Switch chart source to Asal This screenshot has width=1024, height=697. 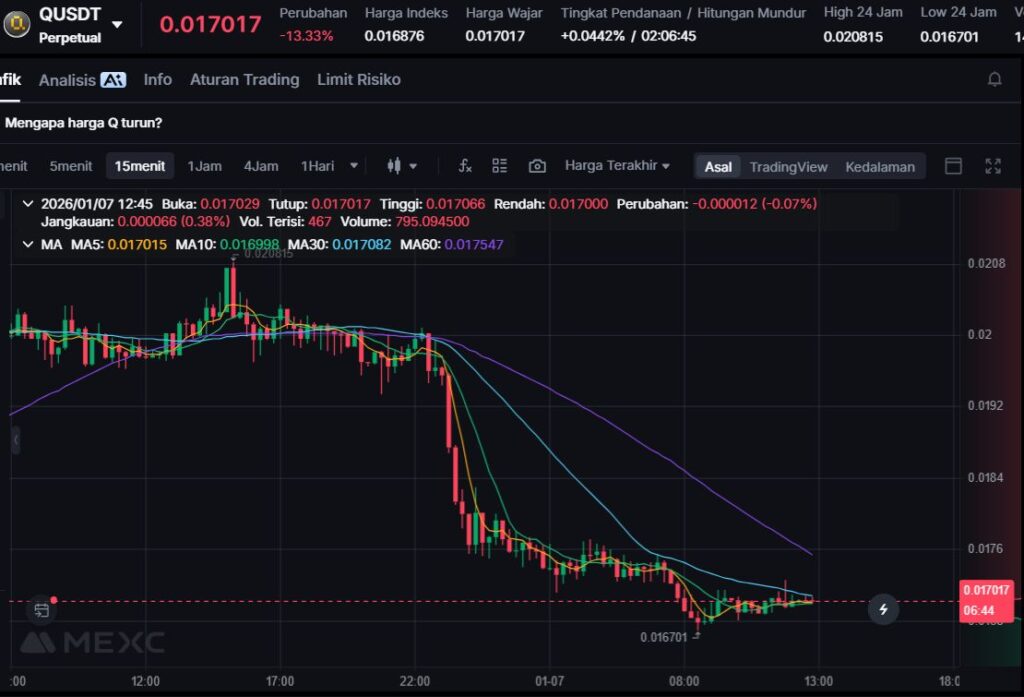tap(717, 167)
